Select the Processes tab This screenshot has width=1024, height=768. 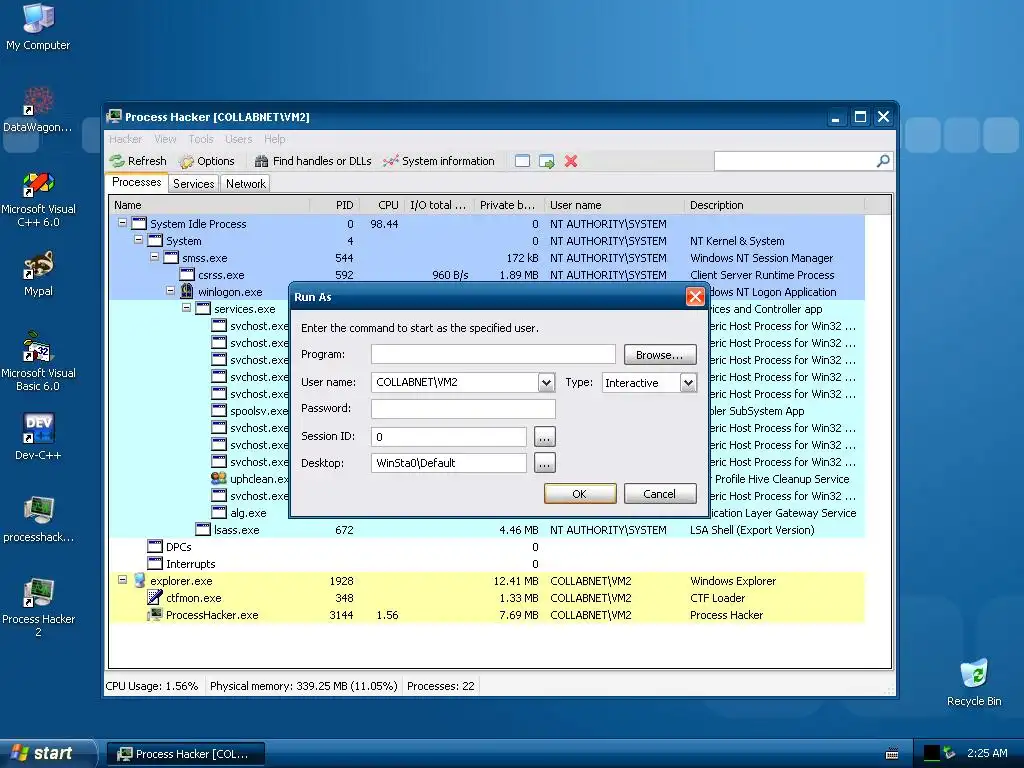click(136, 182)
